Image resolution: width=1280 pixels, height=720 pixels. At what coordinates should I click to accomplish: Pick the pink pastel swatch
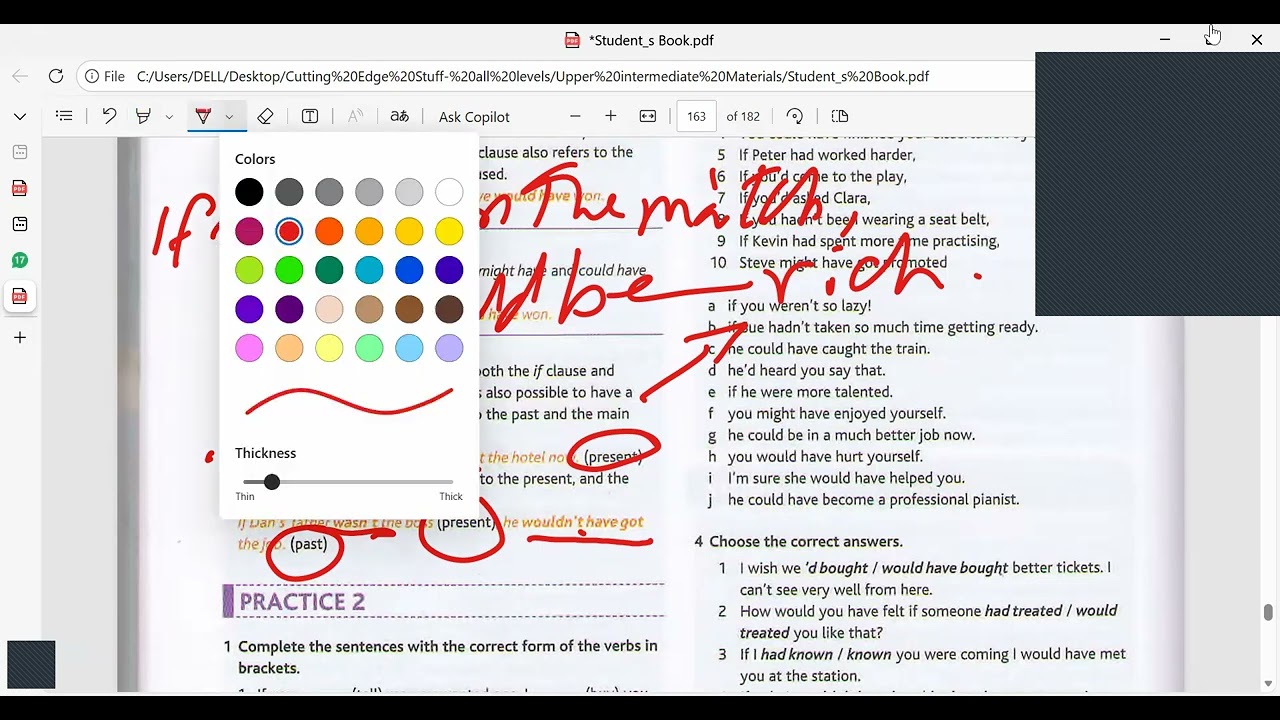(x=249, y=348)
